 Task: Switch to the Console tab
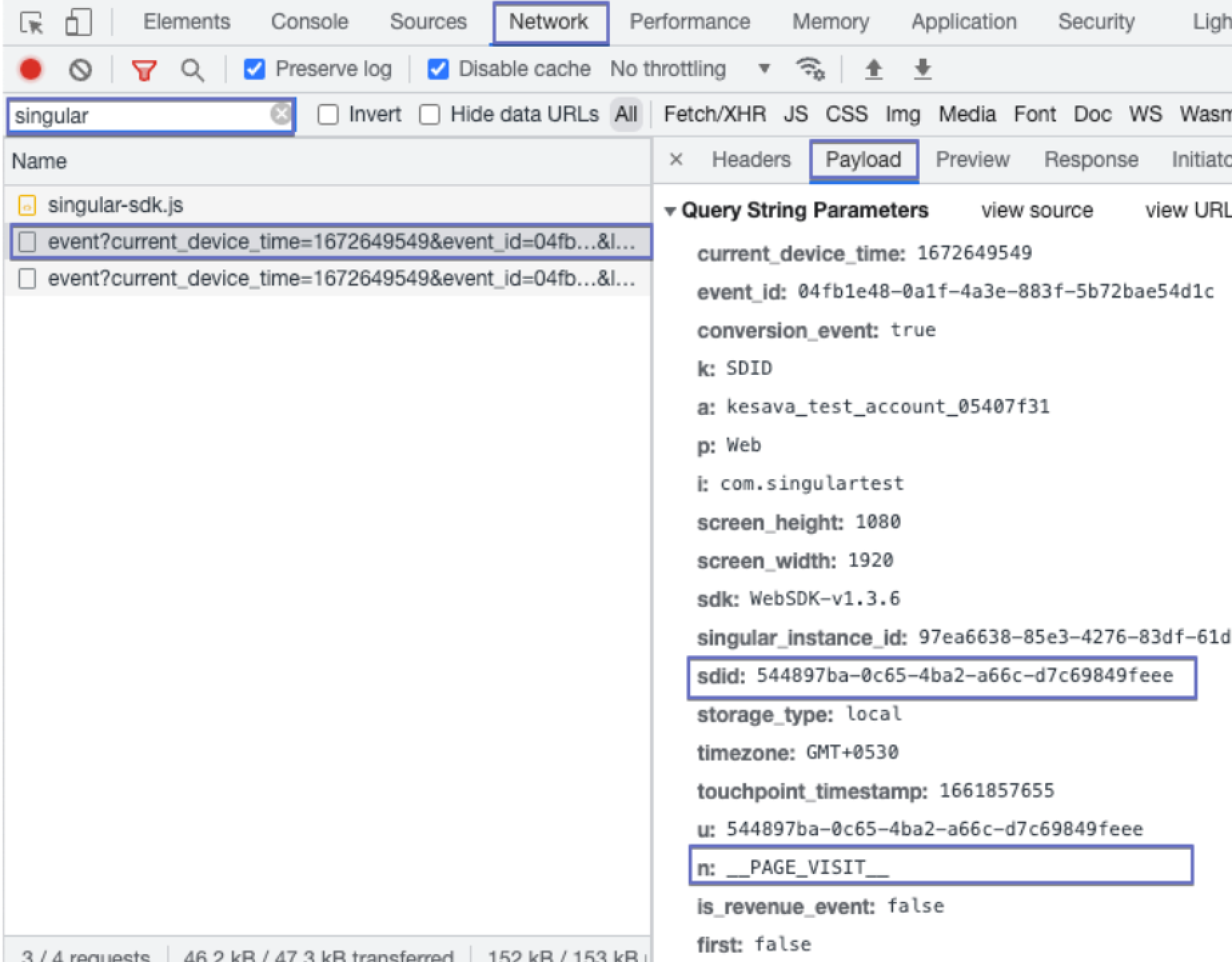309,22
